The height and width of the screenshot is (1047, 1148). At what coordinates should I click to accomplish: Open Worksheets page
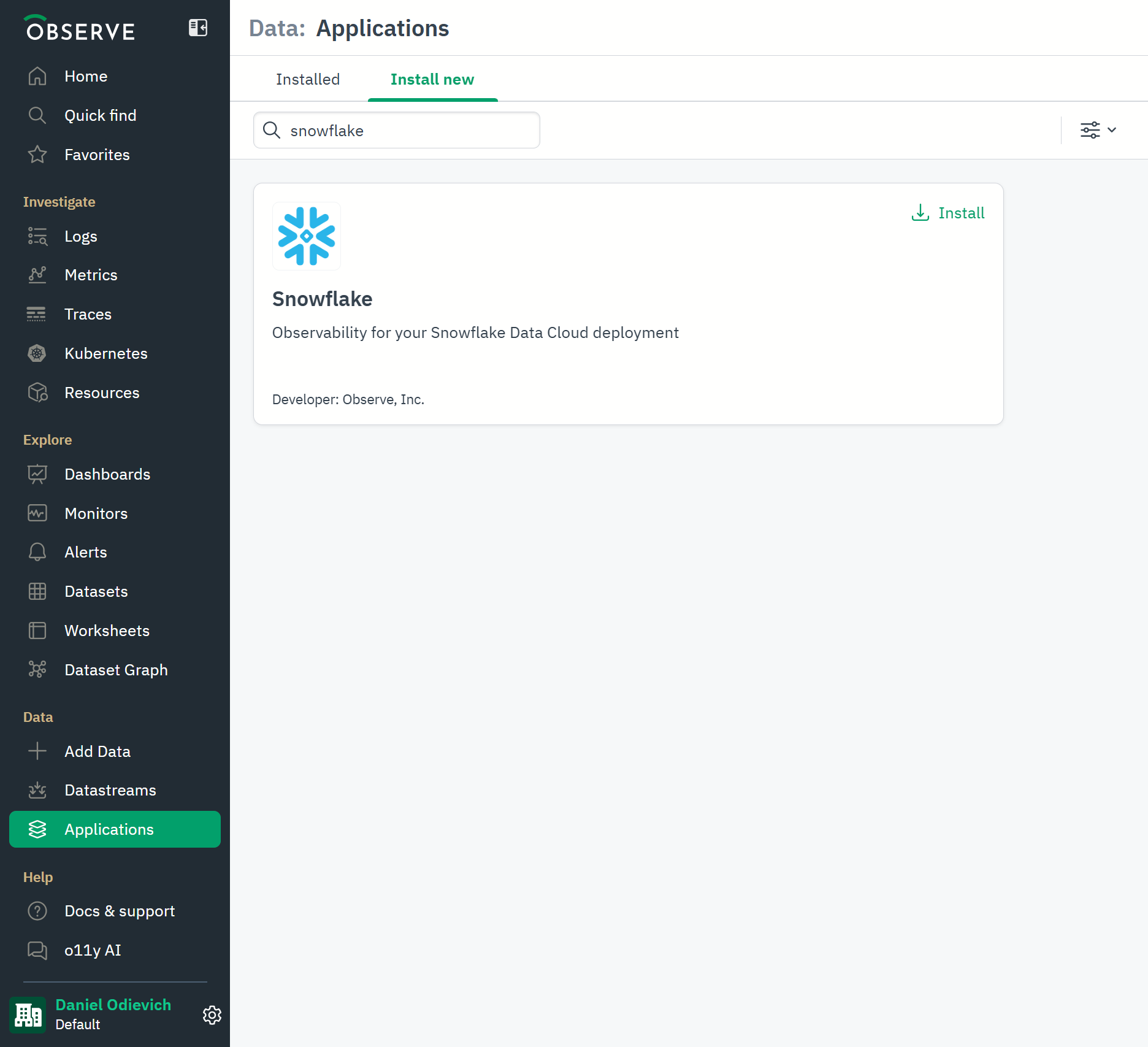pos(107,631)
